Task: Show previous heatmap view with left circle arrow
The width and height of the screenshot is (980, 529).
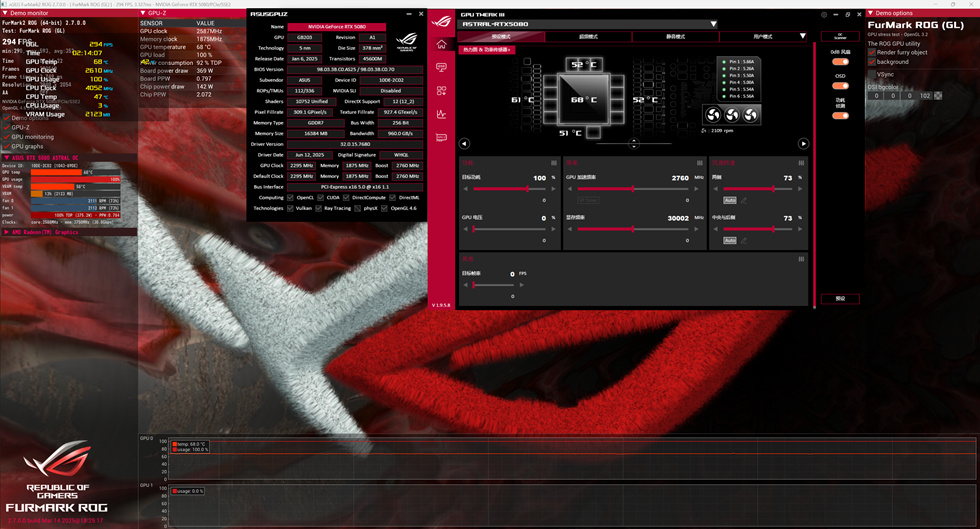Action: (464, 144)
